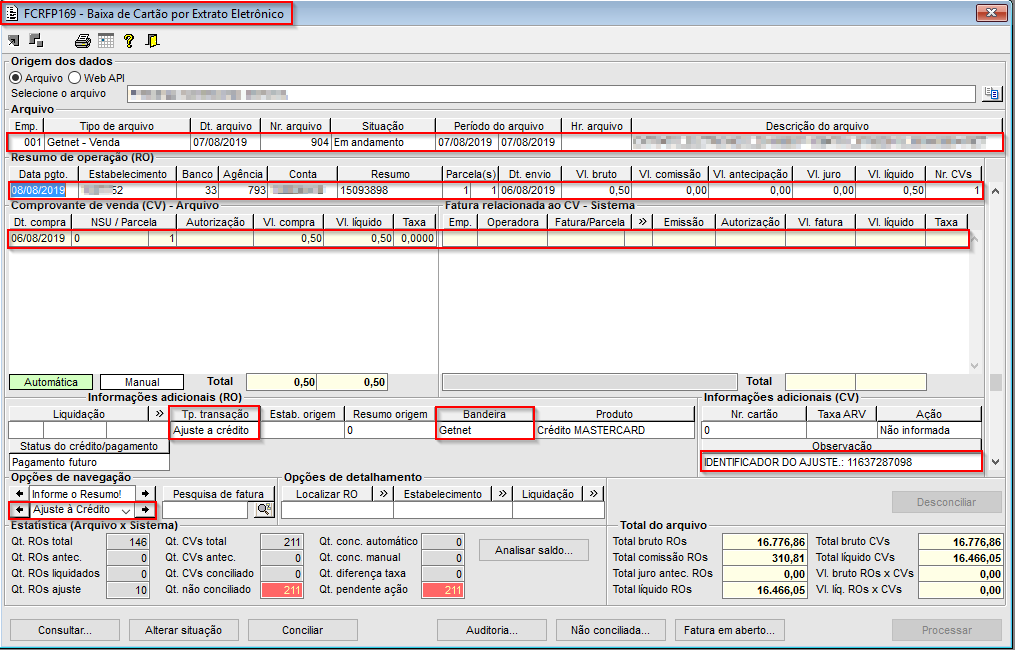Click Total comissão ROs value 310,81

point(763,557)
